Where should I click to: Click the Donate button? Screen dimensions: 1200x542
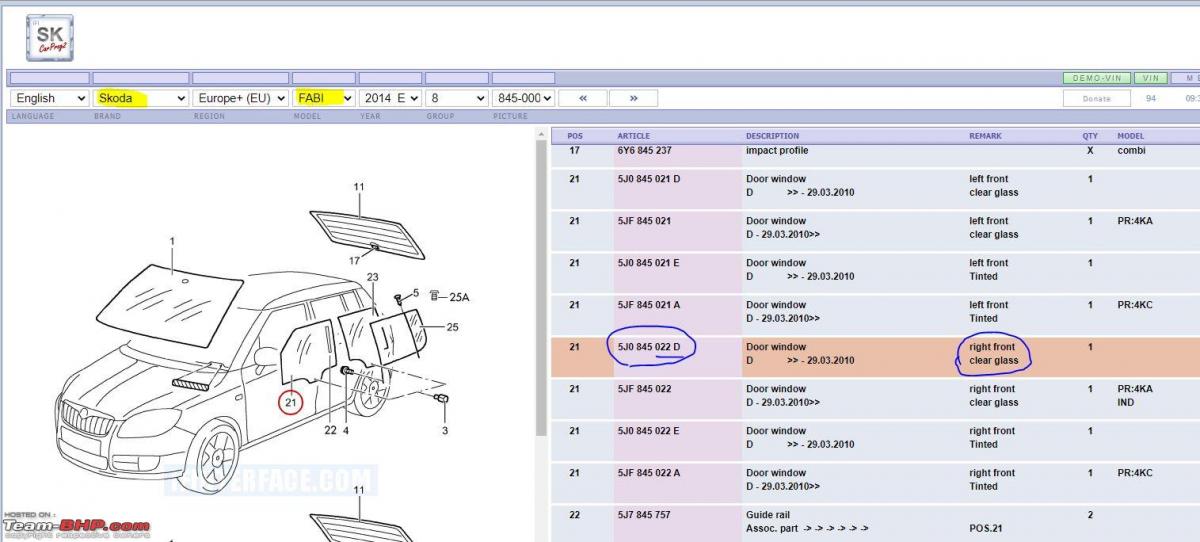1096,98
